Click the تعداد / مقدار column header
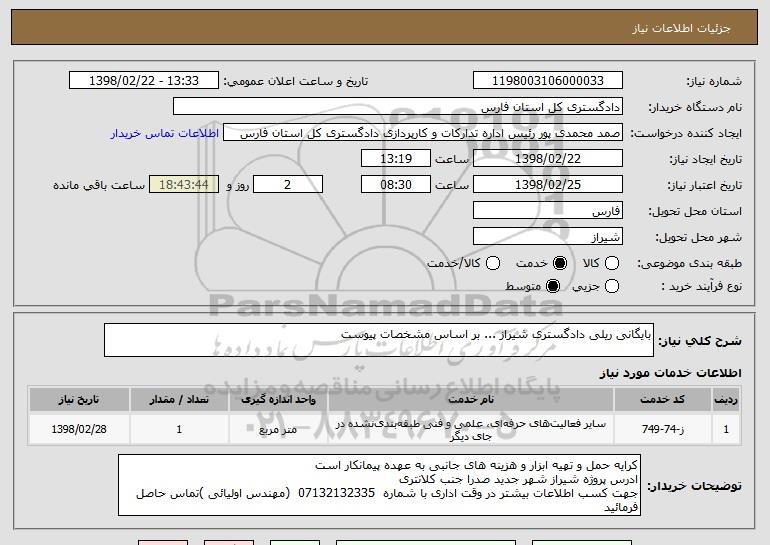 tap(179, 400)
